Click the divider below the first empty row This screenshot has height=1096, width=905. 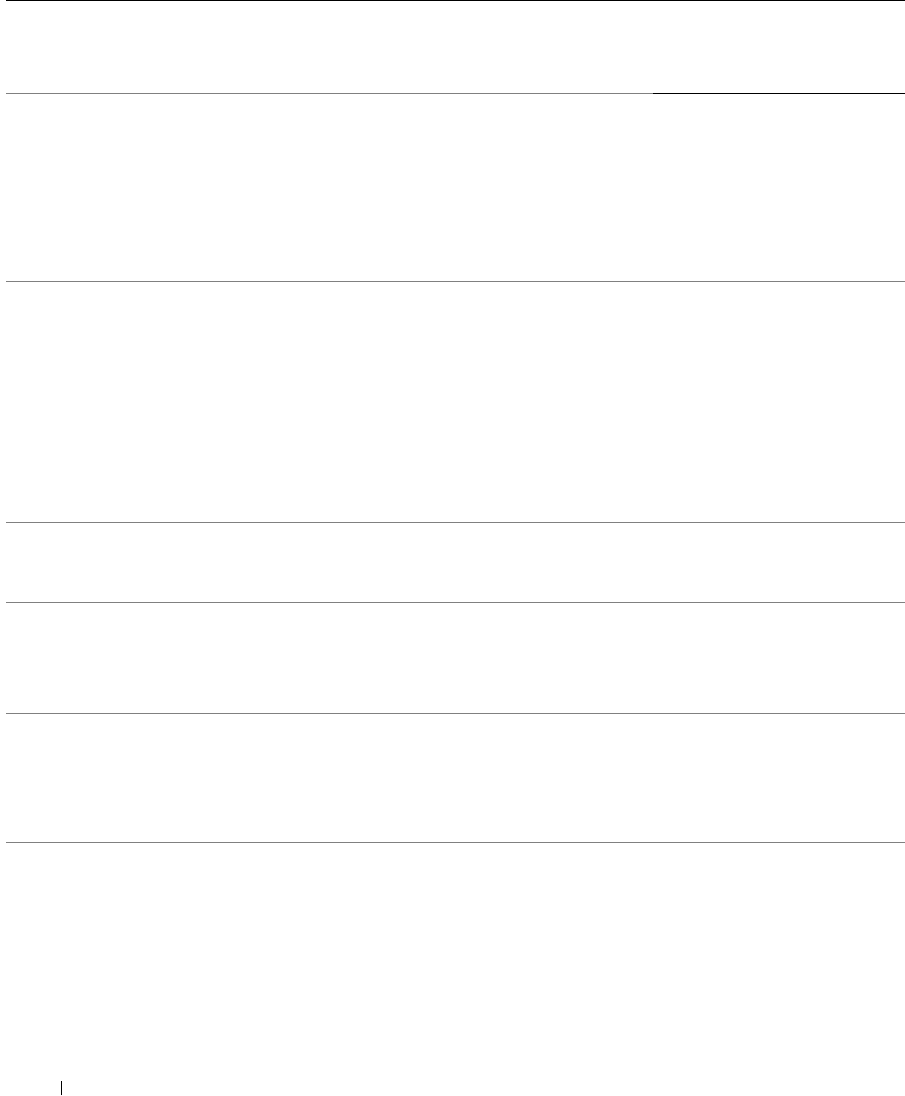click(452, 282)
